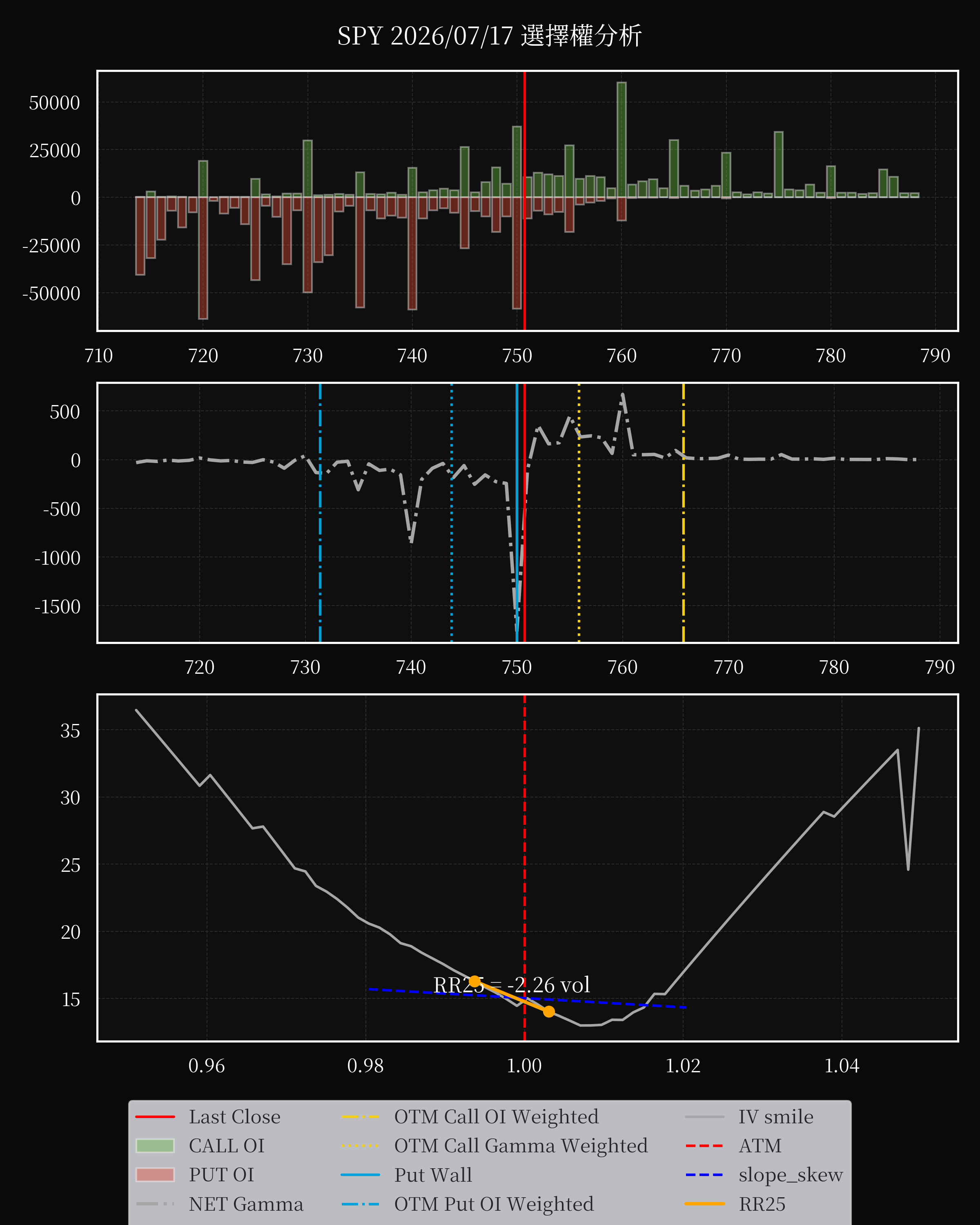Click the CALL OI green legend swatch
Image resolution: width=980 pixels, height=1225 pixels.
click(155, 1145)
